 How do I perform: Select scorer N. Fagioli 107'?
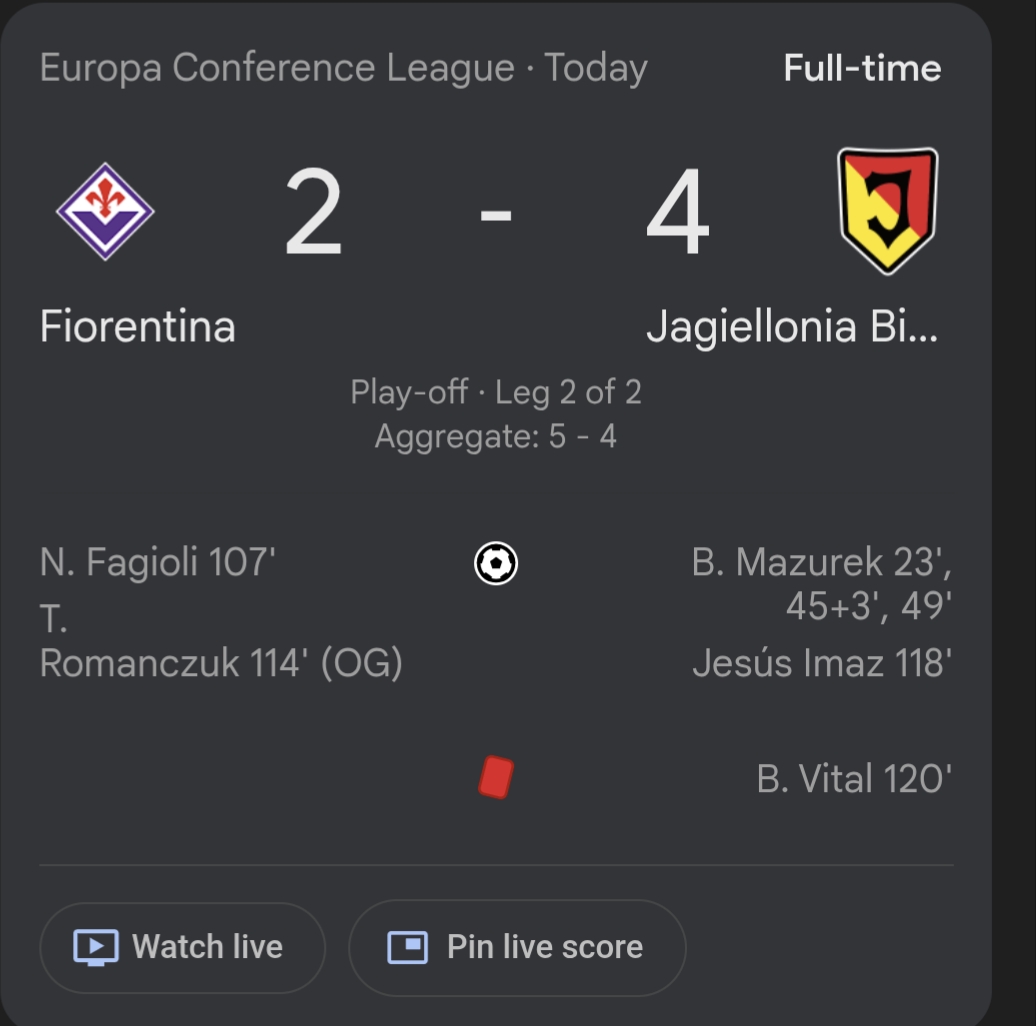[x=158, y=562]
